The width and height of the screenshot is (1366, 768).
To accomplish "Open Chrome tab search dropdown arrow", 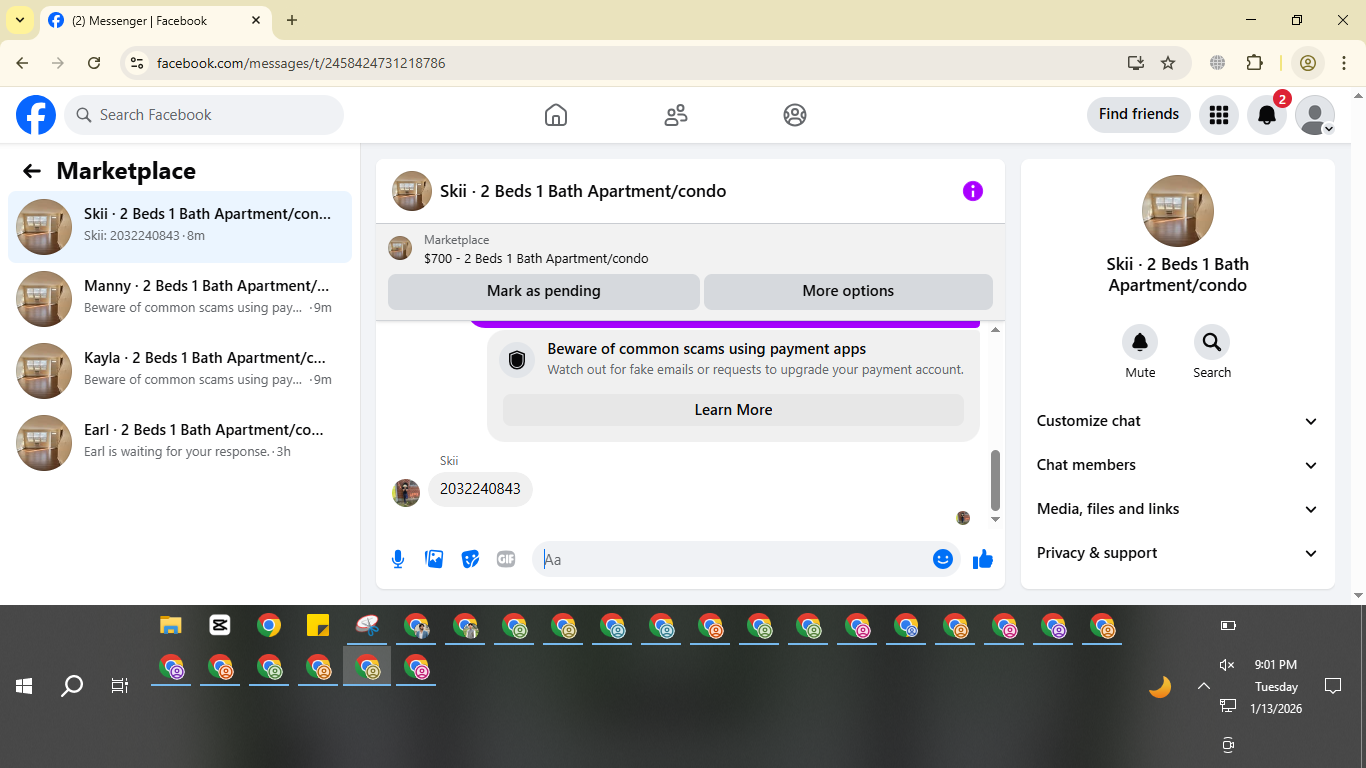I will [19, 20].
